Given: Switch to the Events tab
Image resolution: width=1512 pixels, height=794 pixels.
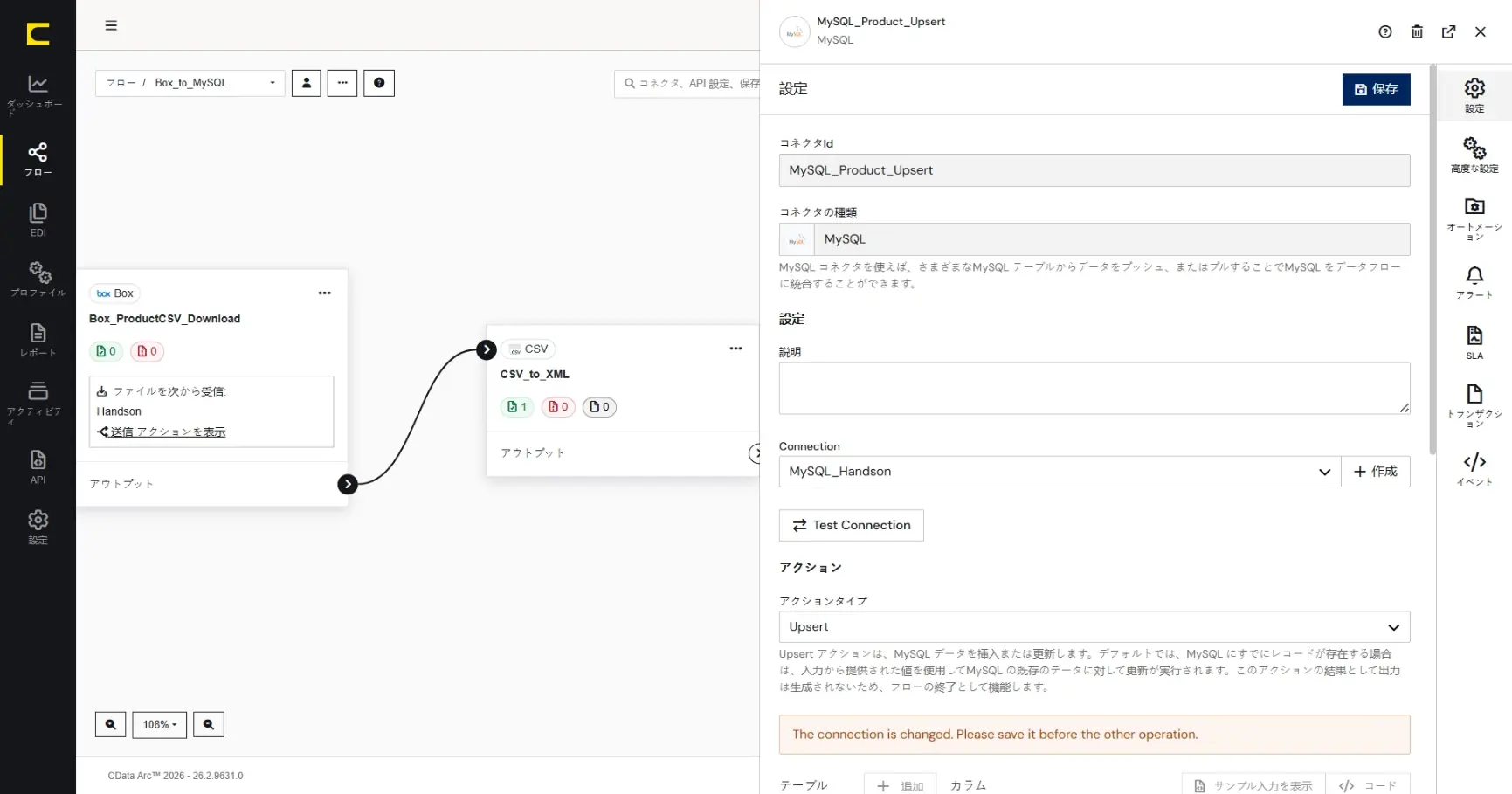Looking at the screenshot, I should pyautogui.click(x=1474, y=469).
